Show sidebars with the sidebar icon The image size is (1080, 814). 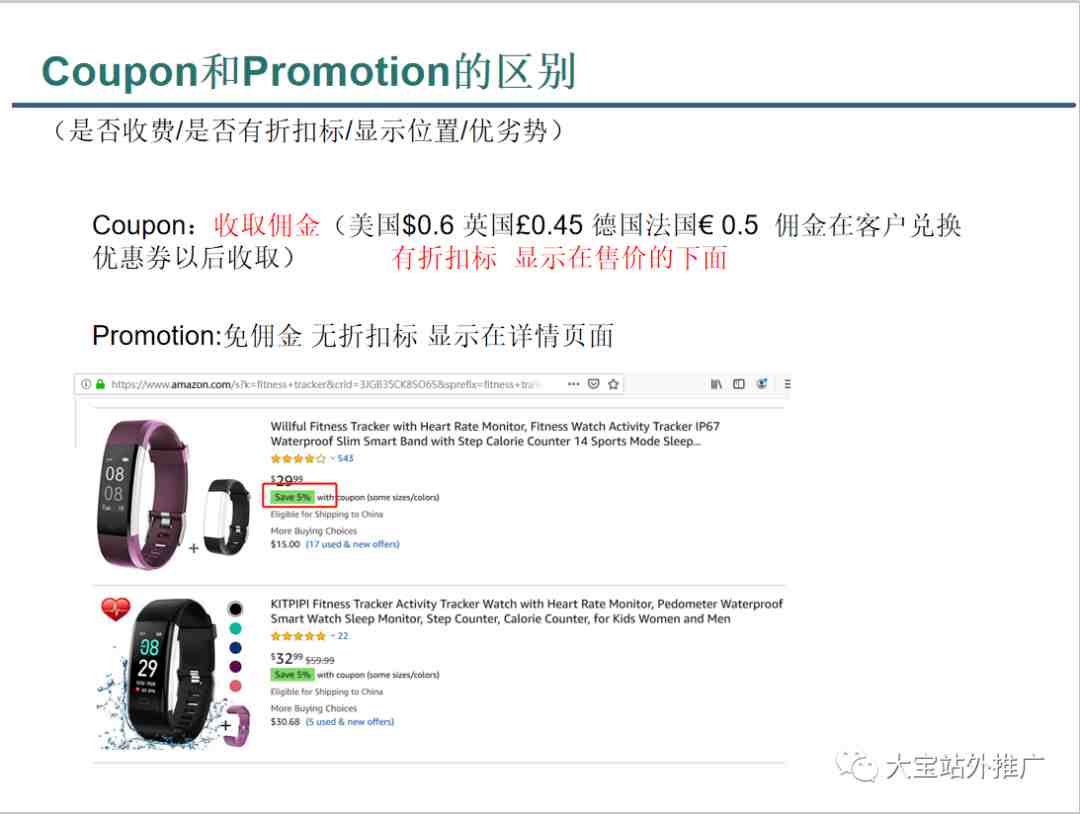pyautogui.click(x=738, y=384)
